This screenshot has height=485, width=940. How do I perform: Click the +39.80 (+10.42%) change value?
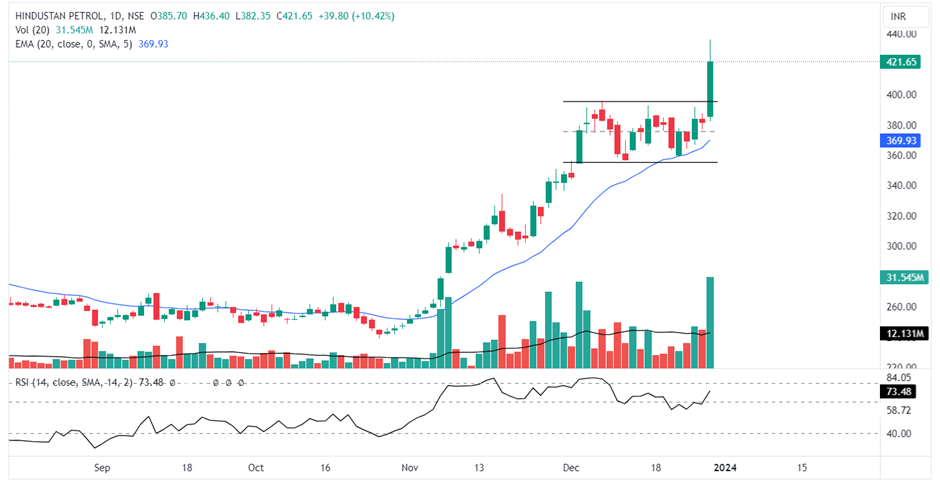click(372, 16)
